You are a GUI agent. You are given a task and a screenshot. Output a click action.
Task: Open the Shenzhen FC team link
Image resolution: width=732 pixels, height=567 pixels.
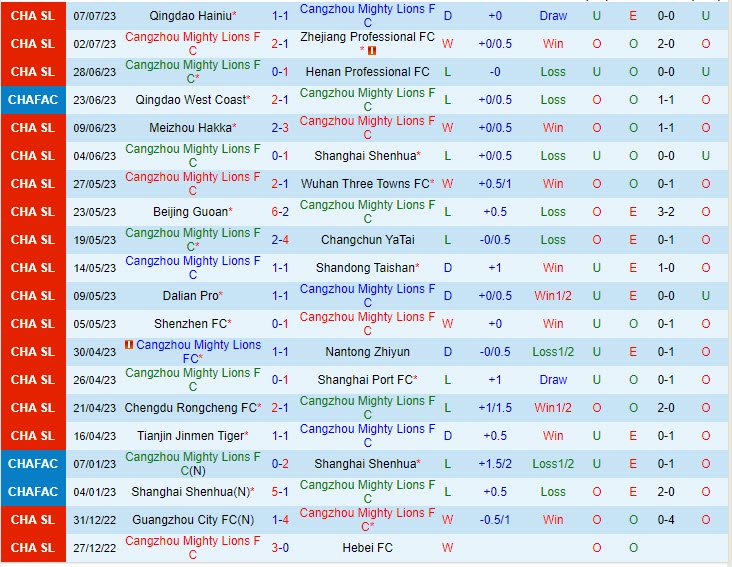(x=190, y=324)
